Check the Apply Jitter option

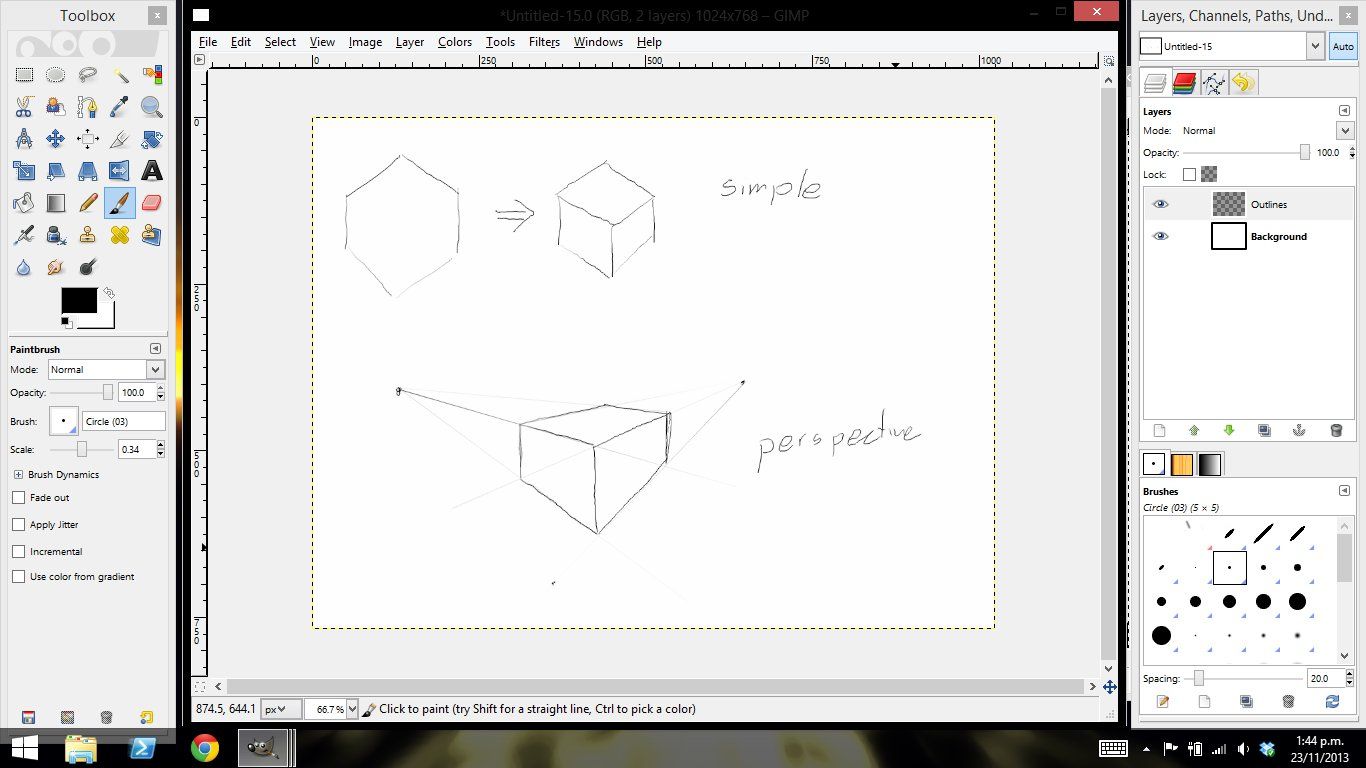point(18,524)
